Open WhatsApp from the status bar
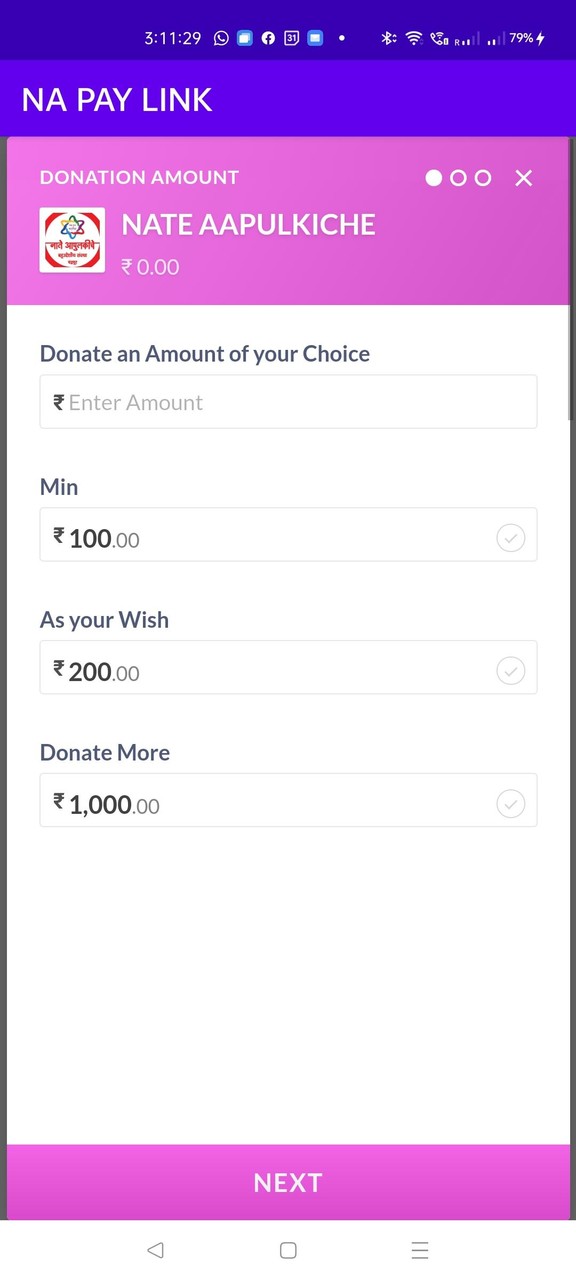576x1280 pixels. [220, 37]
